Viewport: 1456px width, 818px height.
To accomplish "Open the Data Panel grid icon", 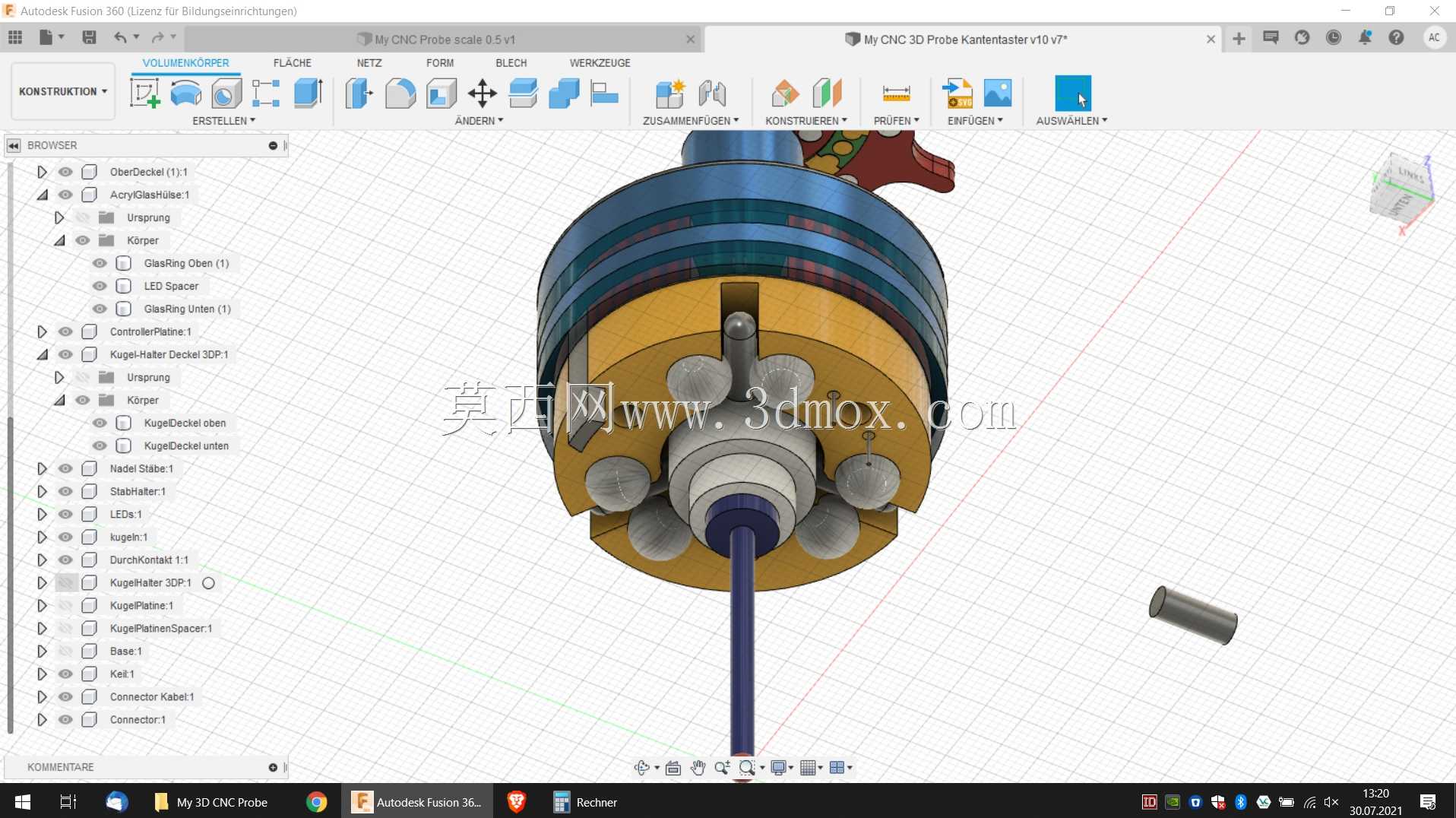I will coord(15,37).
